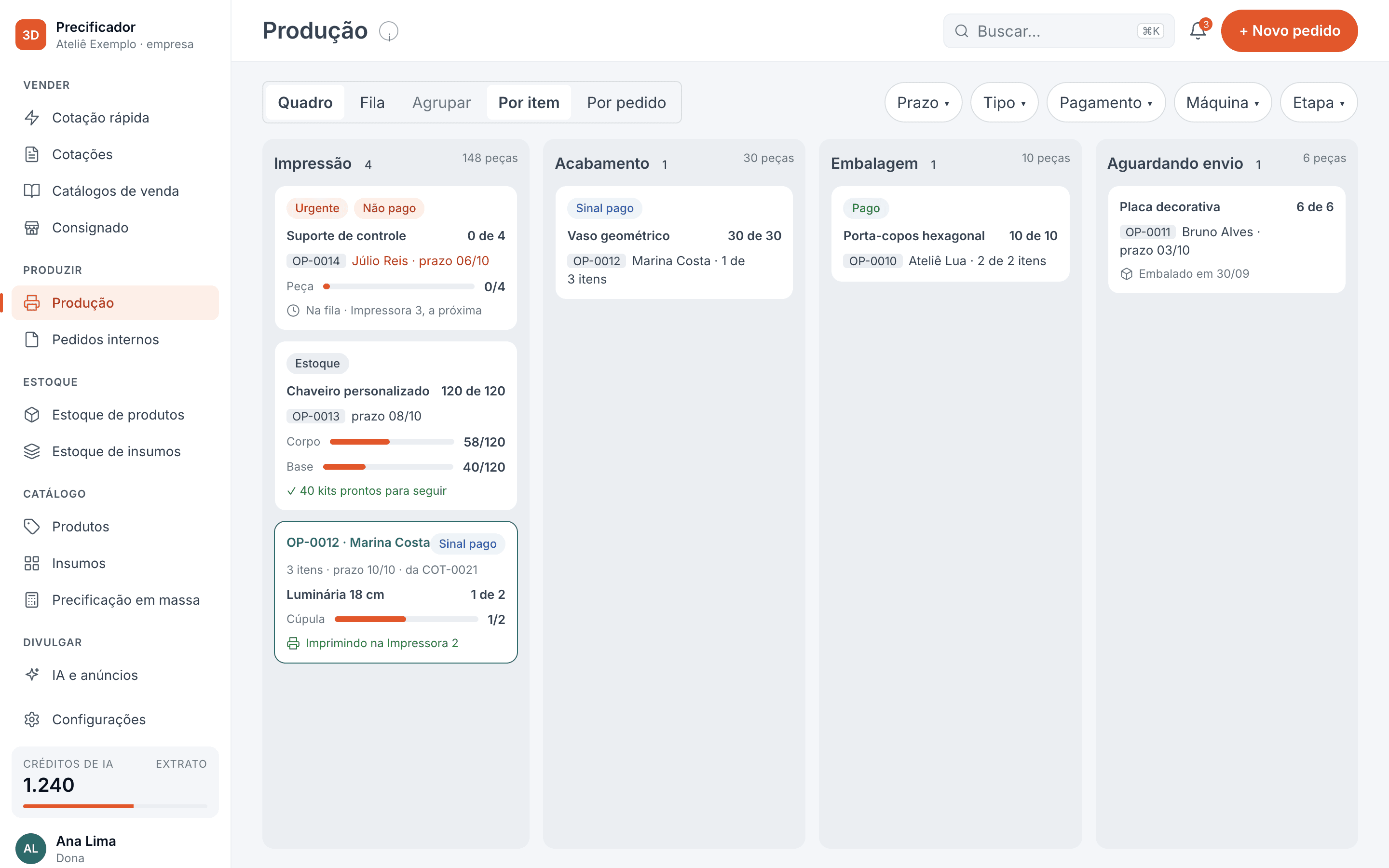Click the credits value 1.240
Image resolution: width=1389 pixels, height=868 pixels.
(49, 786)
